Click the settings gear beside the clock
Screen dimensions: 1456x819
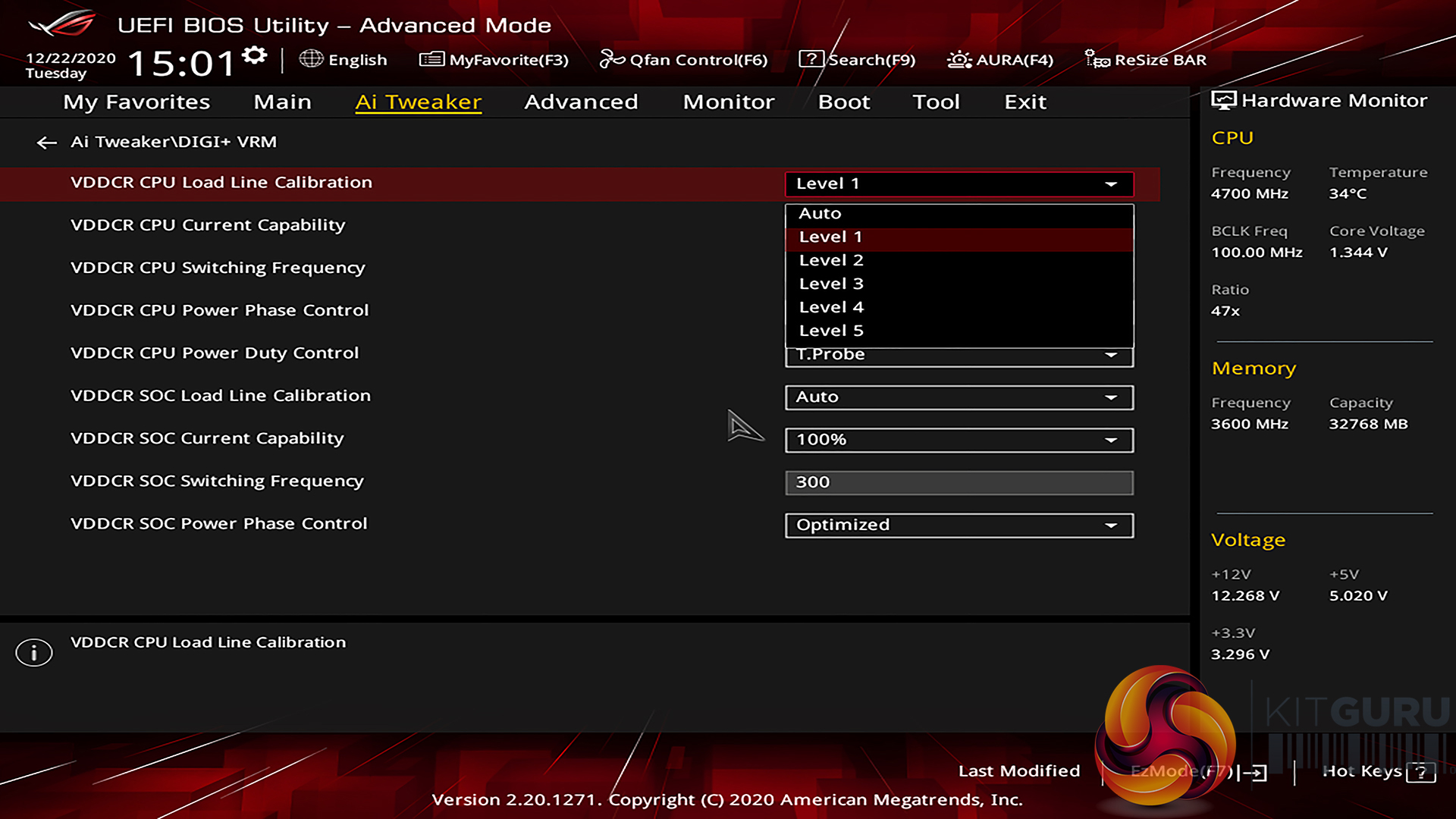click(255, 55)
